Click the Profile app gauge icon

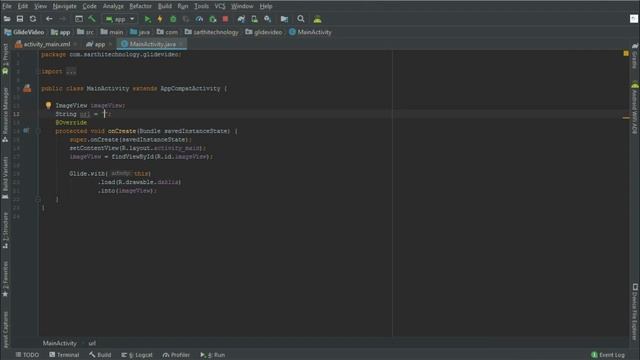click(x=199, y=19)
